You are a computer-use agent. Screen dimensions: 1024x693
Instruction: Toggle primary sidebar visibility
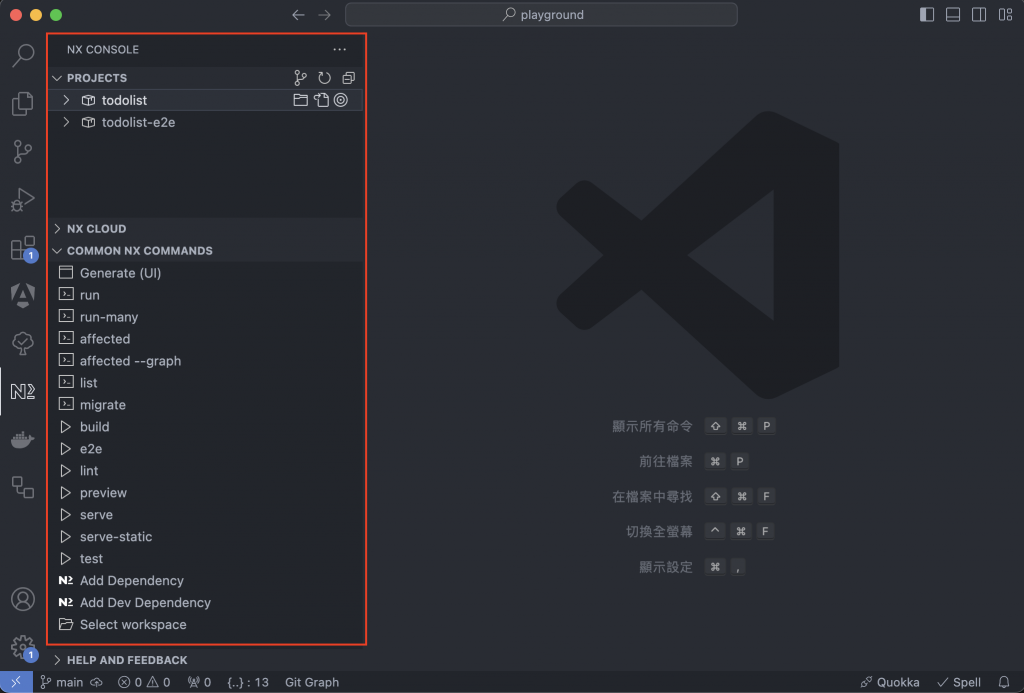(x=927, y=14)
